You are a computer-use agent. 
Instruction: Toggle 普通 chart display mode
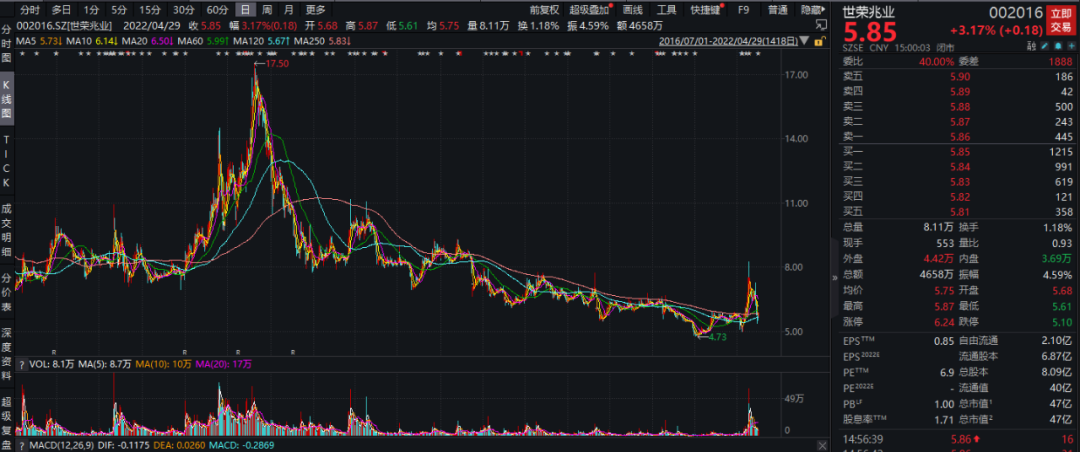777,10
